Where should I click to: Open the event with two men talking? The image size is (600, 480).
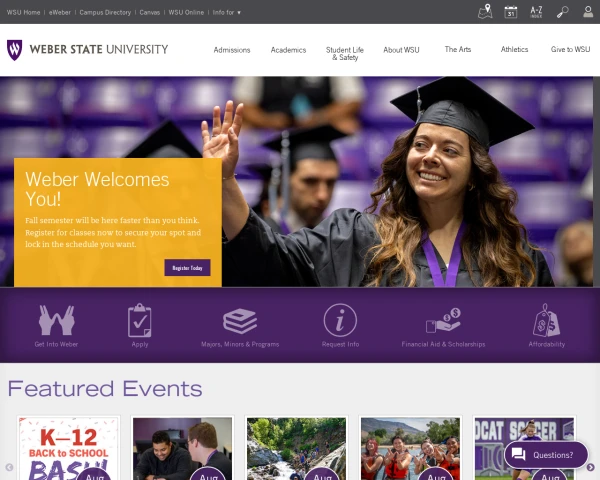pyautogui.click(x=182, y=448)
